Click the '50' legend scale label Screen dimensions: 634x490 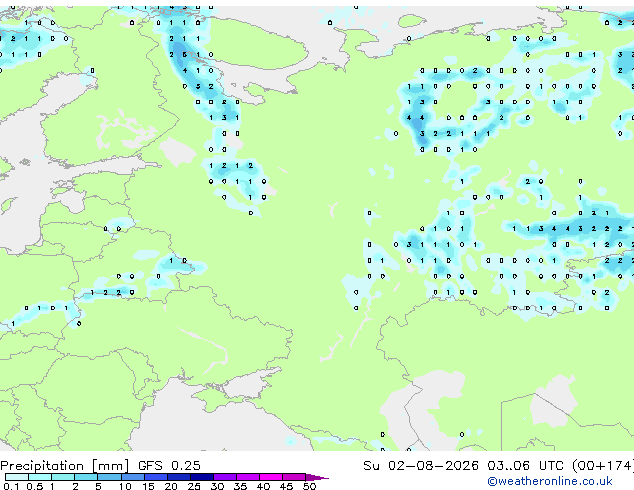click(309, 486)
